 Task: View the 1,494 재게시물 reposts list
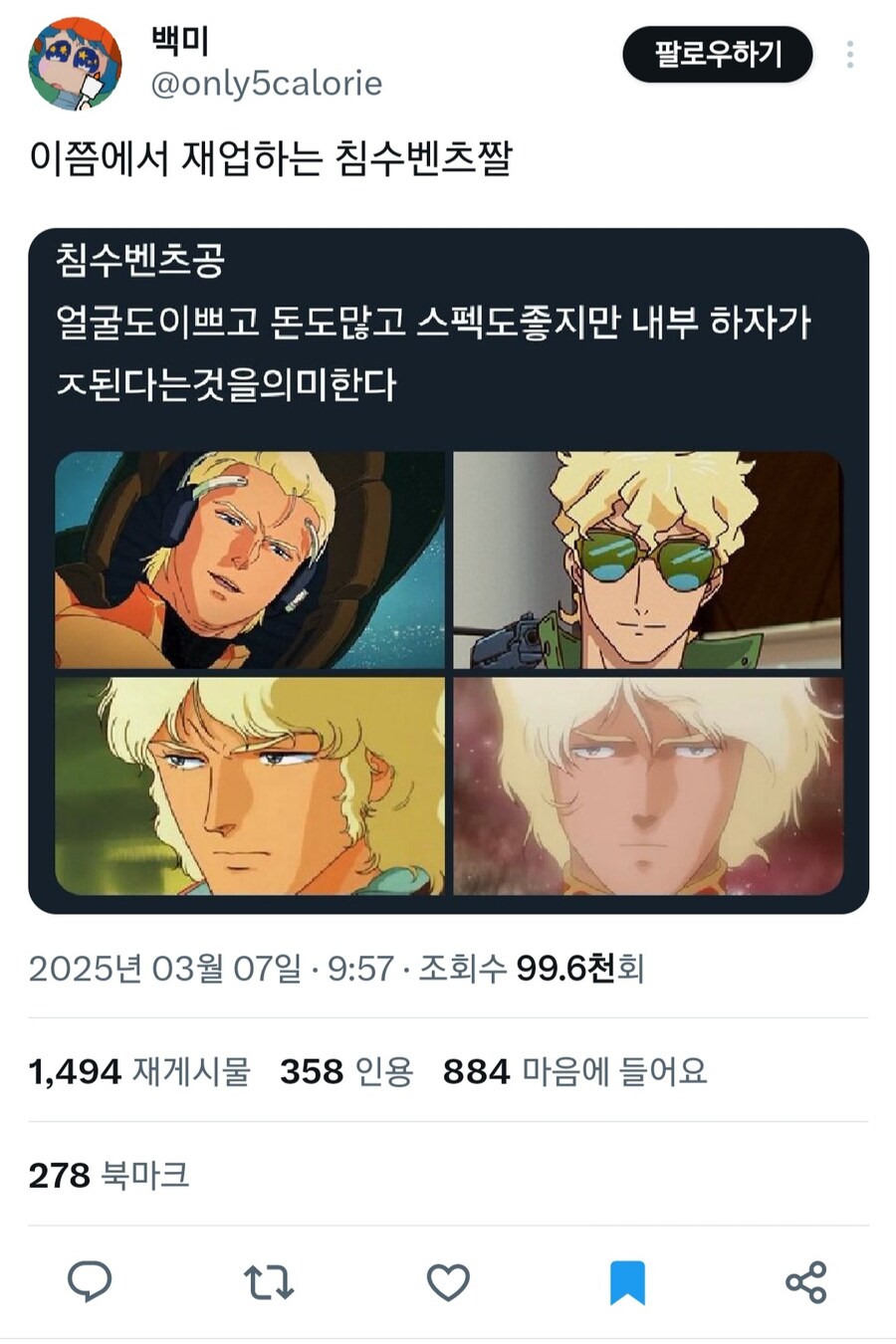coord(139,1071)
